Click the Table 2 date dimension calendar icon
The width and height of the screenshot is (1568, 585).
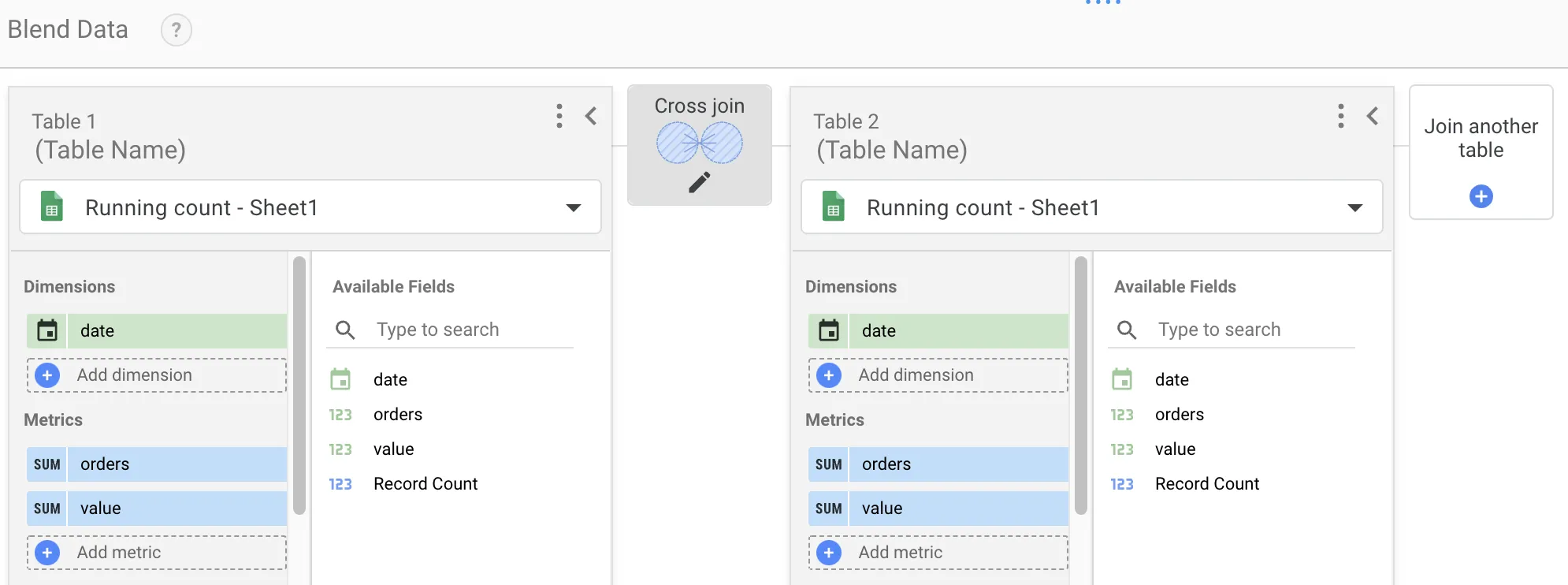829,331
